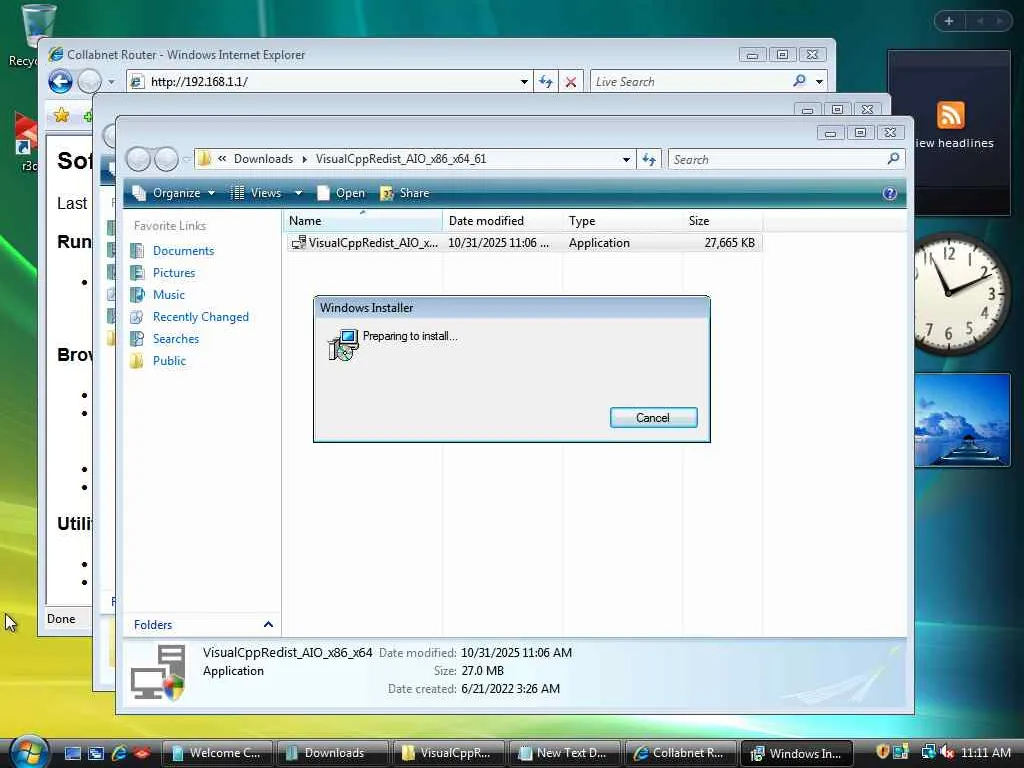Click Switch between windows icon

tap(96, 753)
